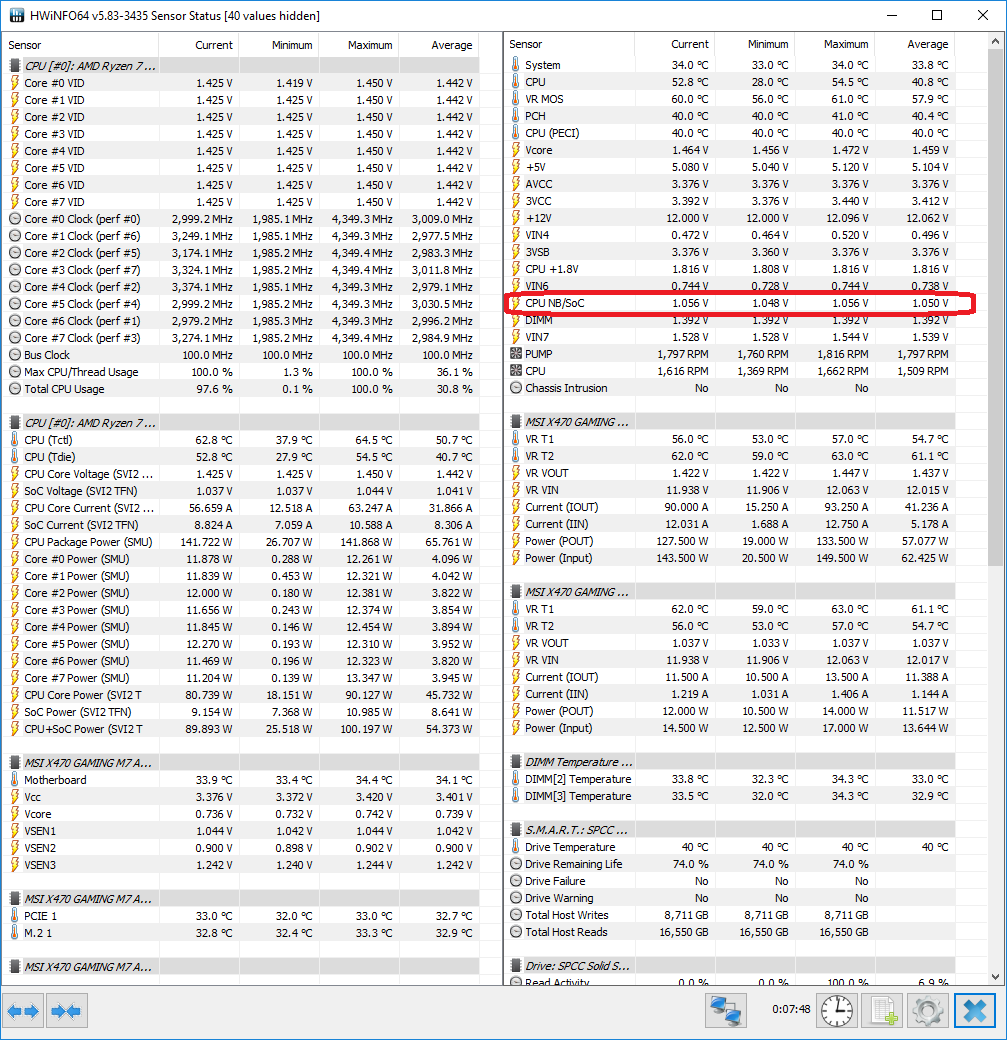Click the thermometer icon beside M.2 1
This screenshot has height=1040, width=1007.
[15, 933]
